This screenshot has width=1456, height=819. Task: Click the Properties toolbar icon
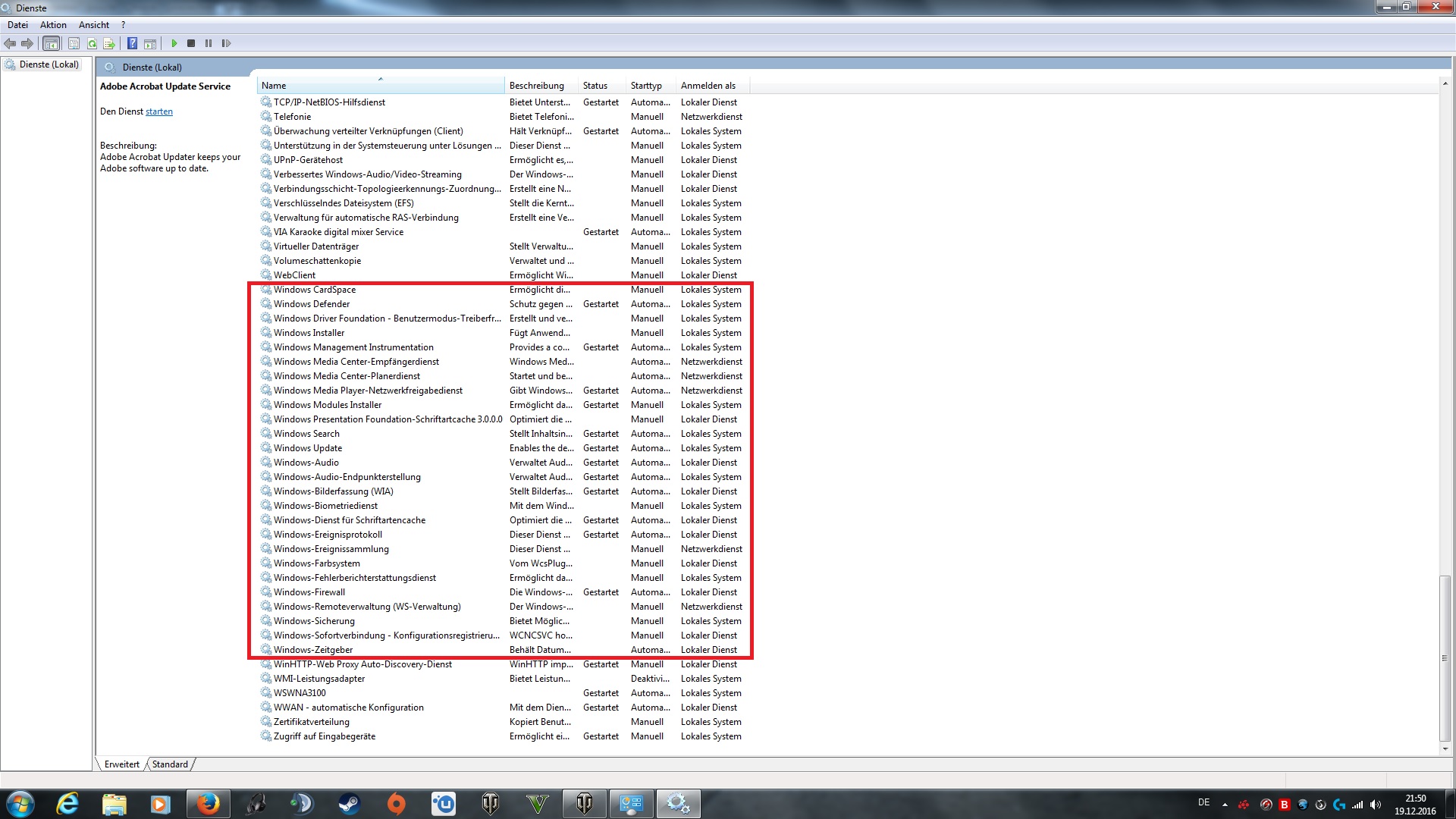[74, 44]
